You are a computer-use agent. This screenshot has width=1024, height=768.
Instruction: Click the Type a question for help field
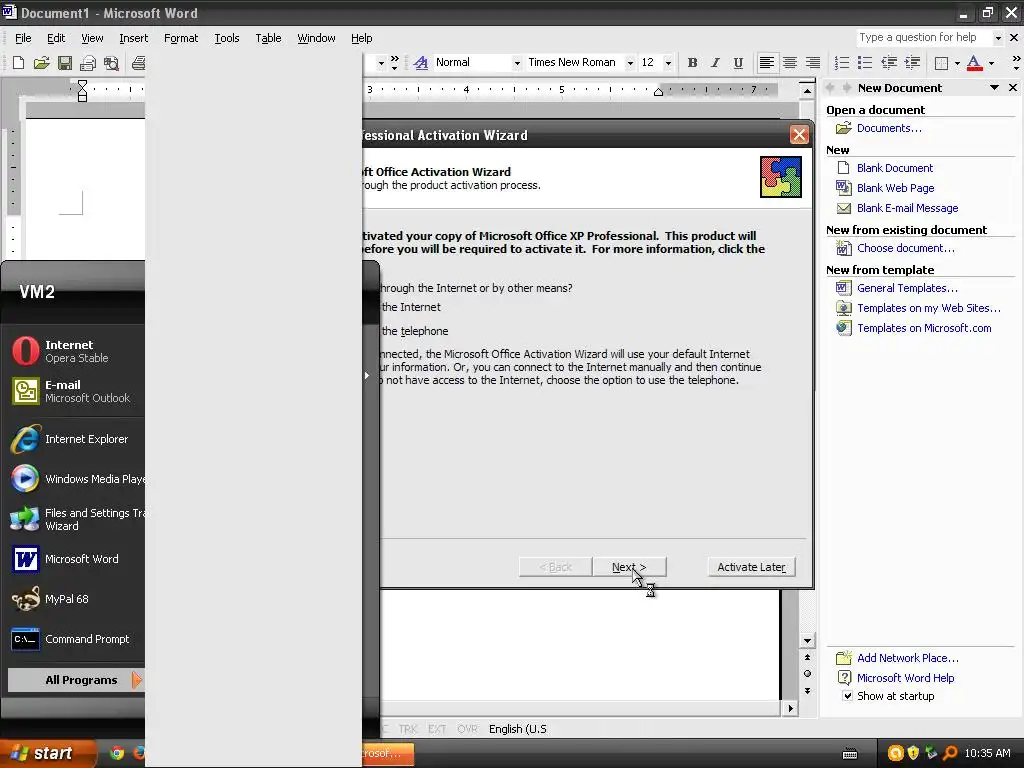click(x=923, y=38)
